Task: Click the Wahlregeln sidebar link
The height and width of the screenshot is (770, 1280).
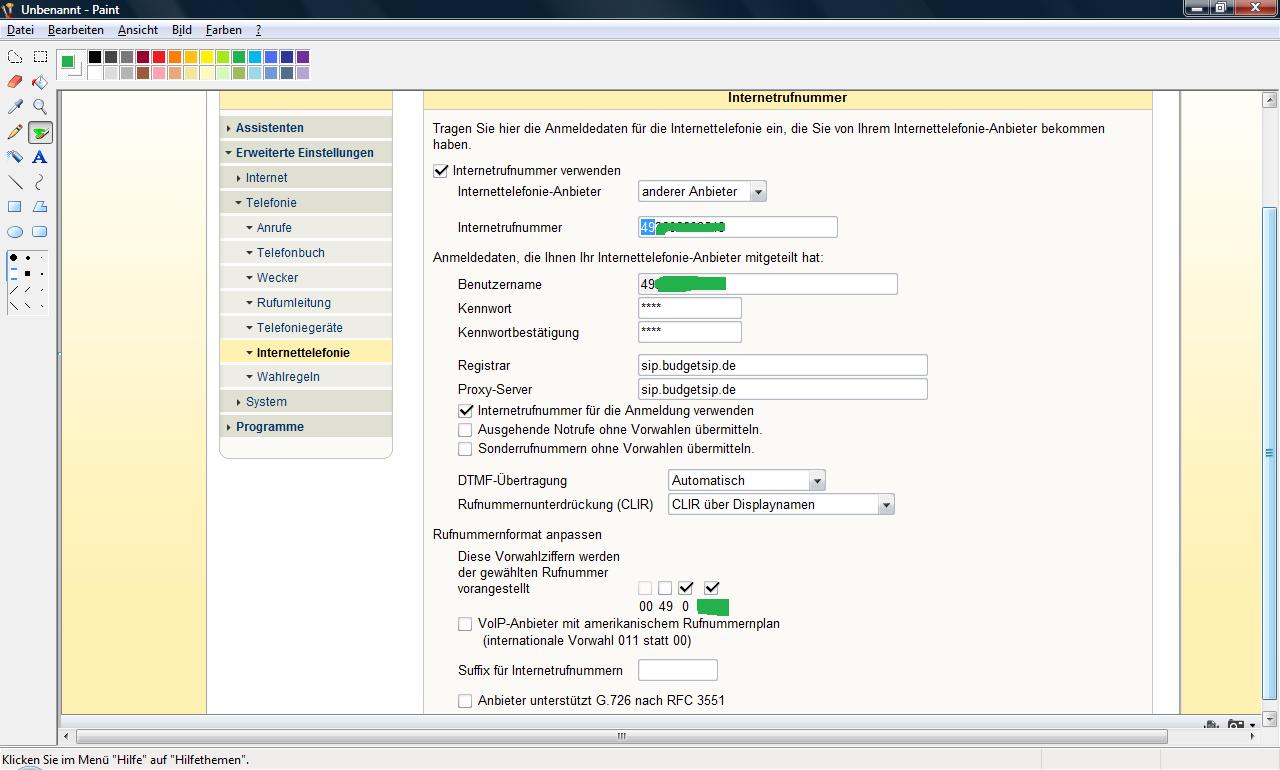Action: 288,377
